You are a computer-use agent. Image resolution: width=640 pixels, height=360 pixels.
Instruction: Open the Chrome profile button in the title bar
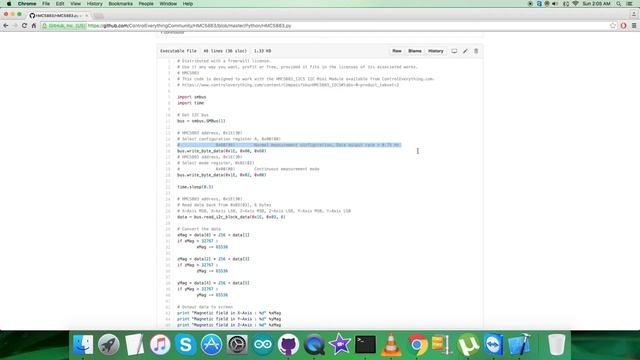click(x=633, y=14)
